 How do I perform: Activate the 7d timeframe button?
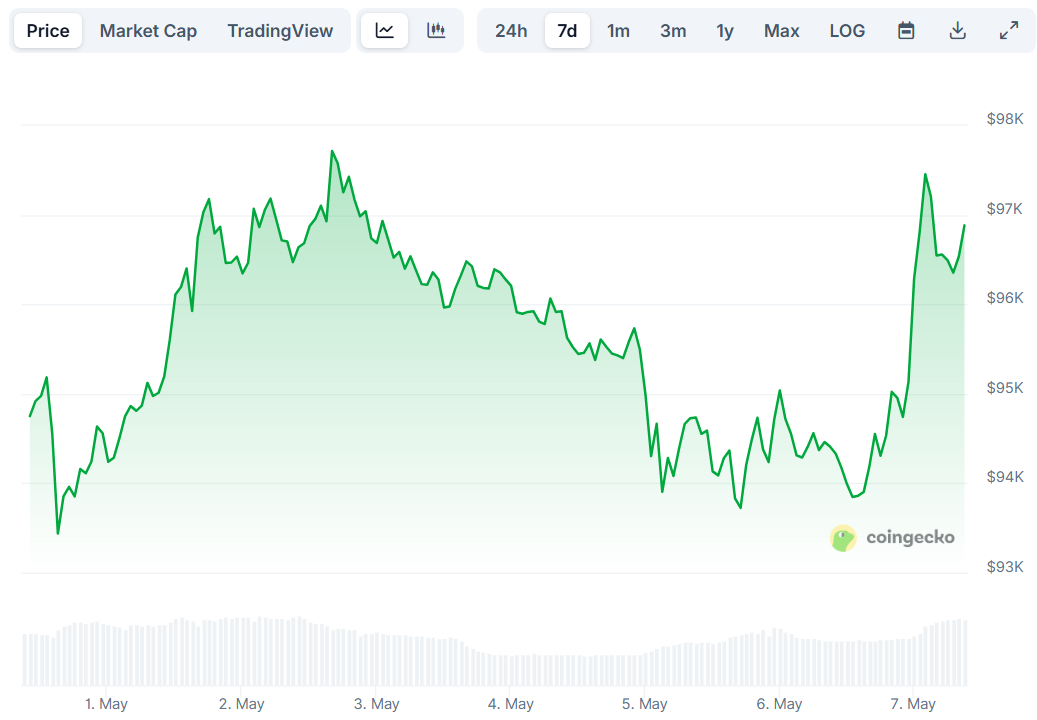click(567, 30)
